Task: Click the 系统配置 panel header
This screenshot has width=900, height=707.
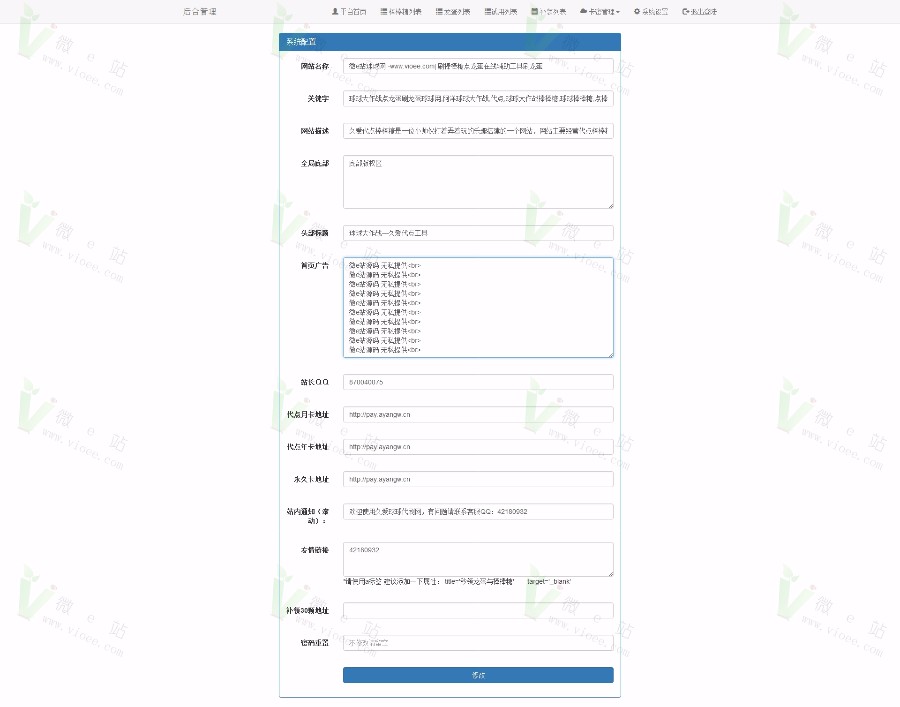Action: (x=450, y=42)
